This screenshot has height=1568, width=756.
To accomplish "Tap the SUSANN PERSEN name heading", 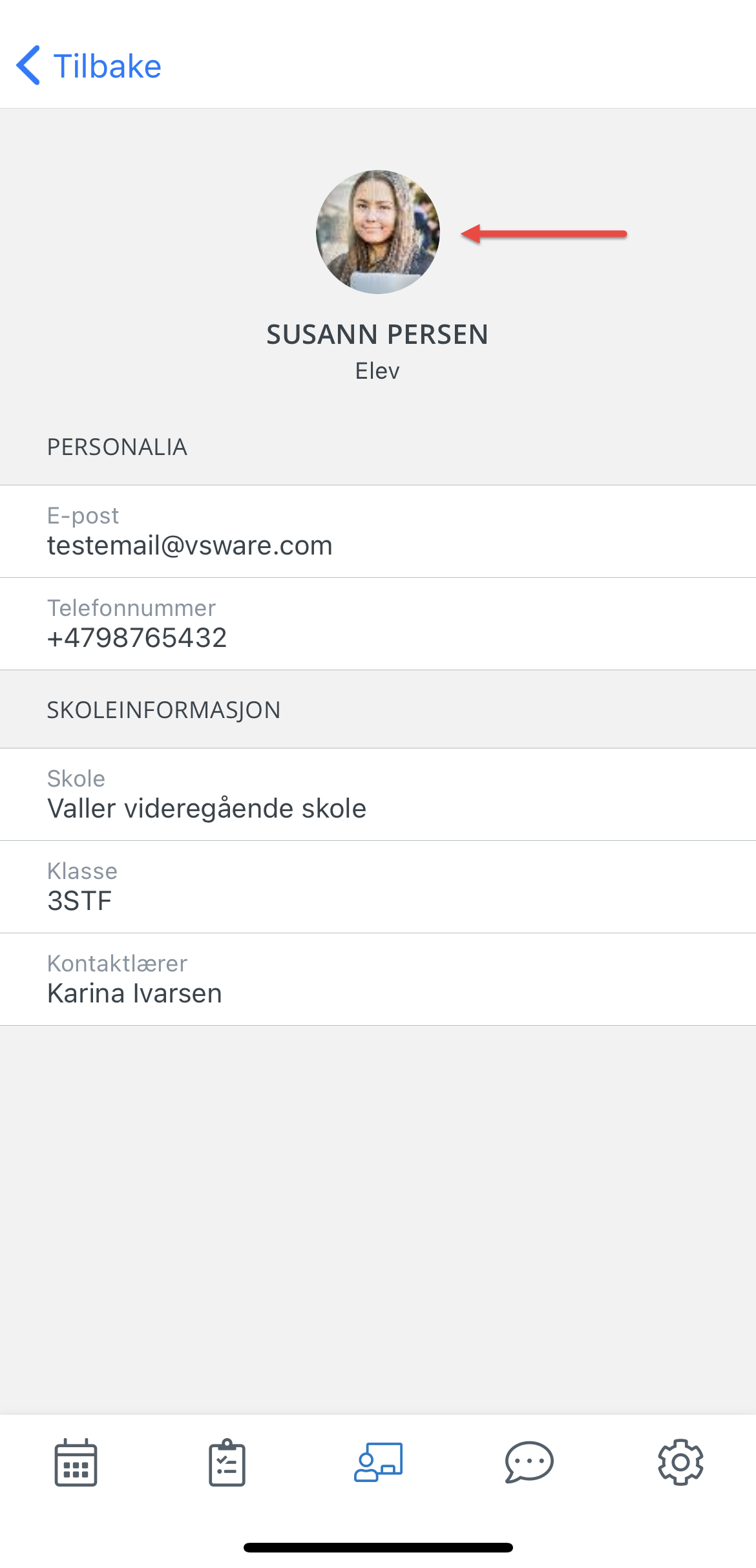I will (377, 335).
